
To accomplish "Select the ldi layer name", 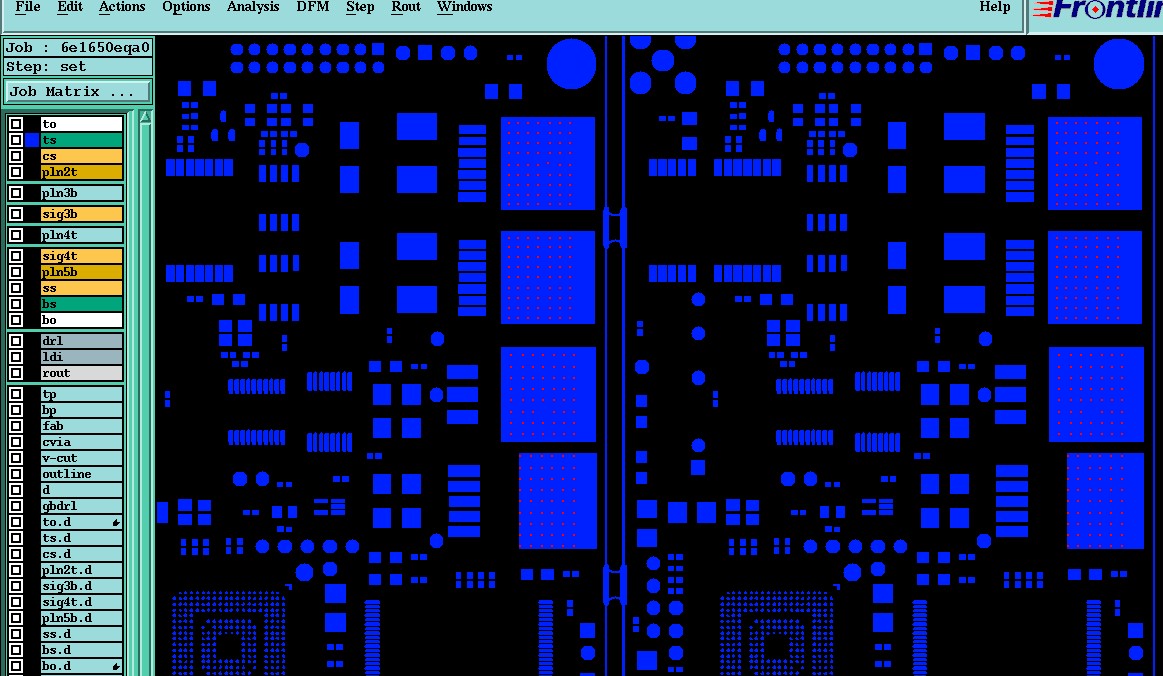I will click(x=82, y=357).
